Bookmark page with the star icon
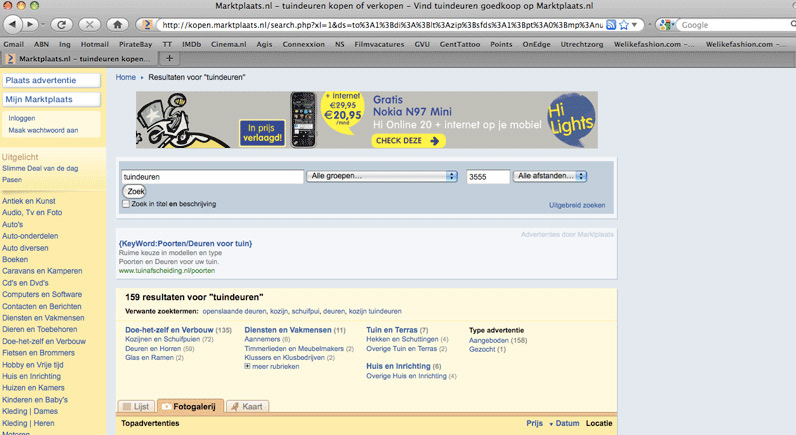 [624, 24]
